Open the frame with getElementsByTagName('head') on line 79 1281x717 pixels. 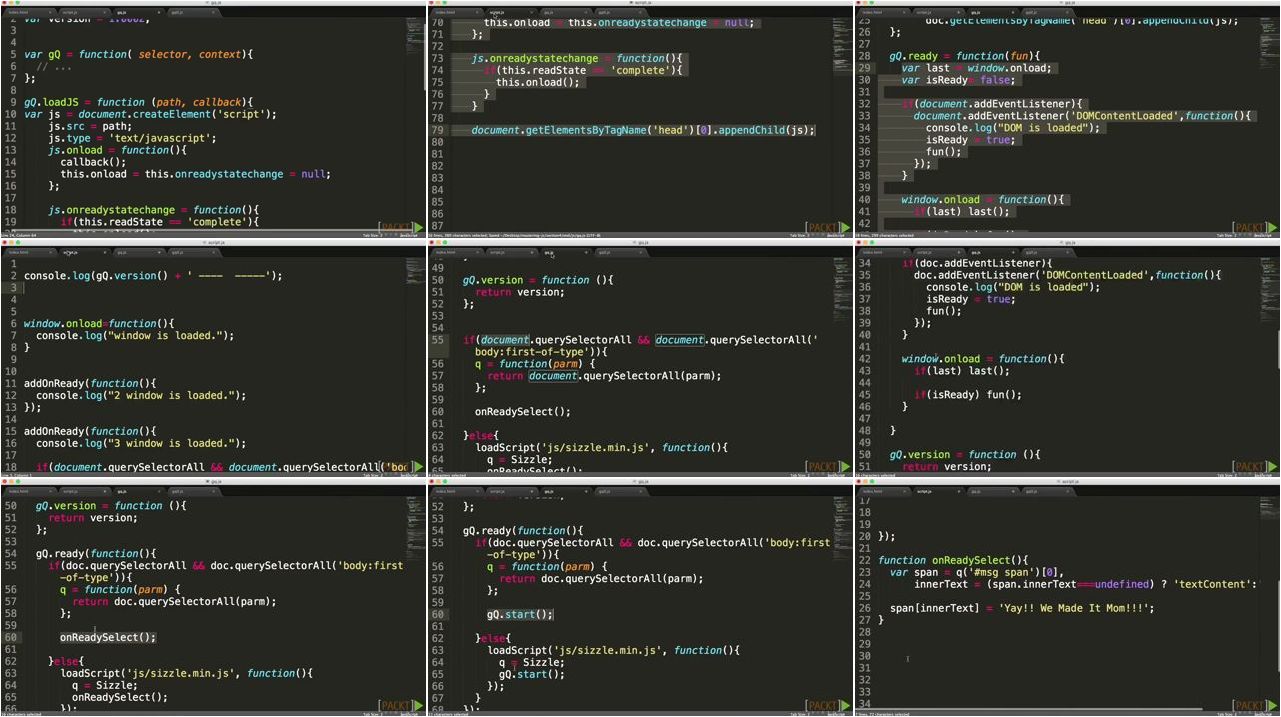coord(640,119)
